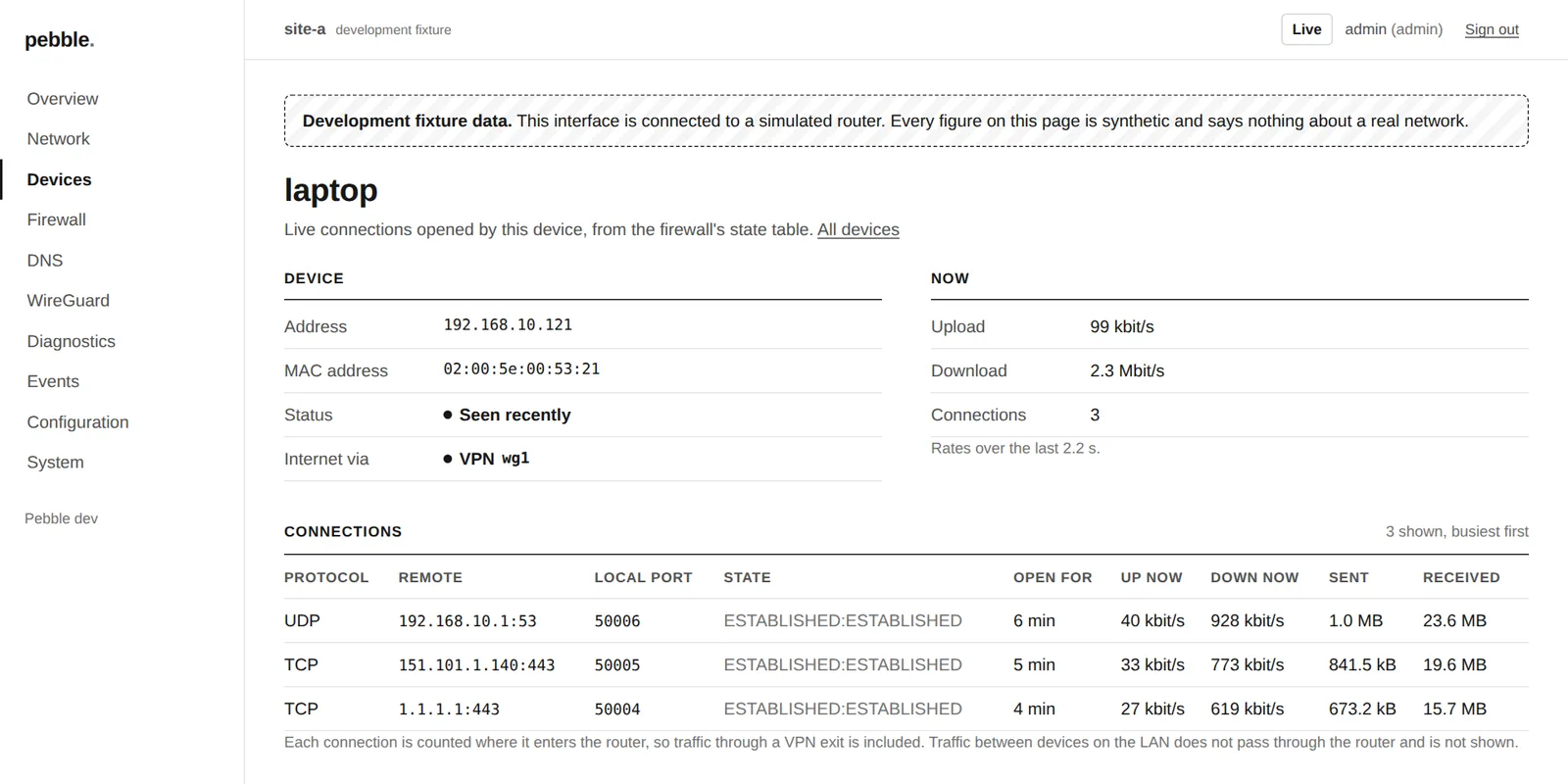Click the Sent column header

pos(1348,577)
